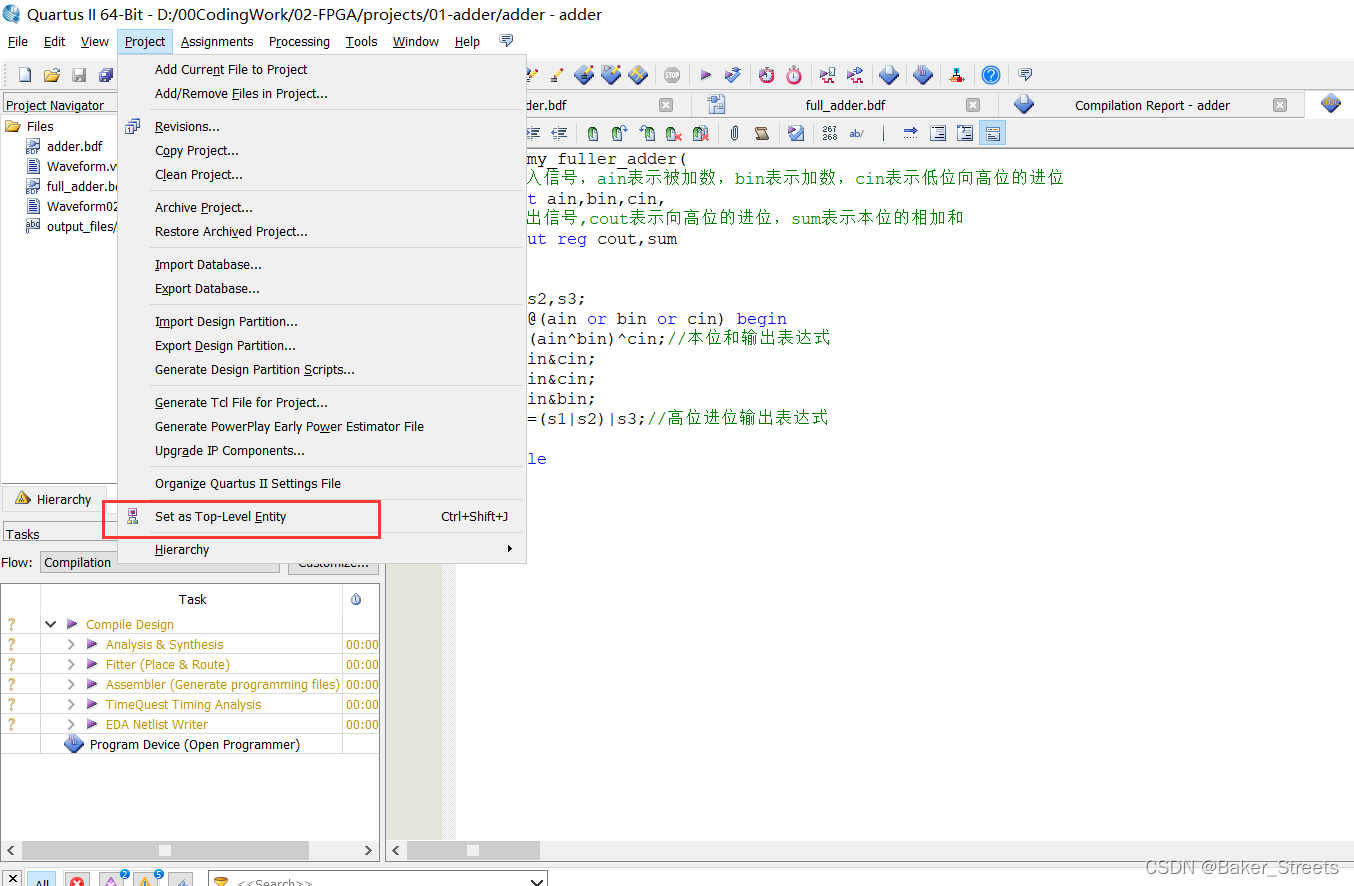
Task: Expand the TimeQuest Timing Analysis task
Action: coord(71,704)
